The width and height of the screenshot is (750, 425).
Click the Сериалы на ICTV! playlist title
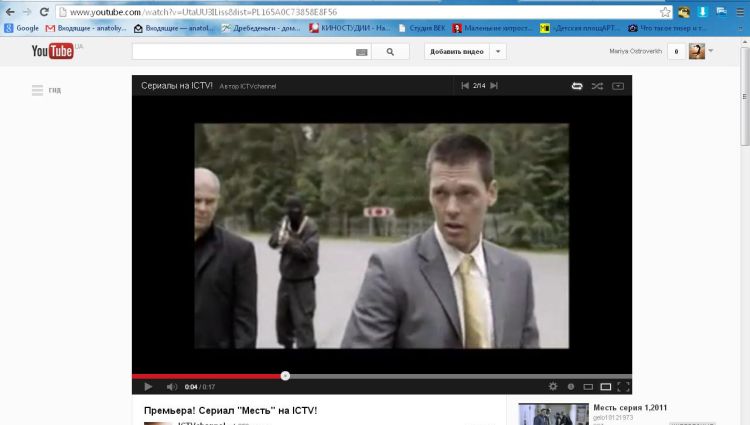(176, 86)
